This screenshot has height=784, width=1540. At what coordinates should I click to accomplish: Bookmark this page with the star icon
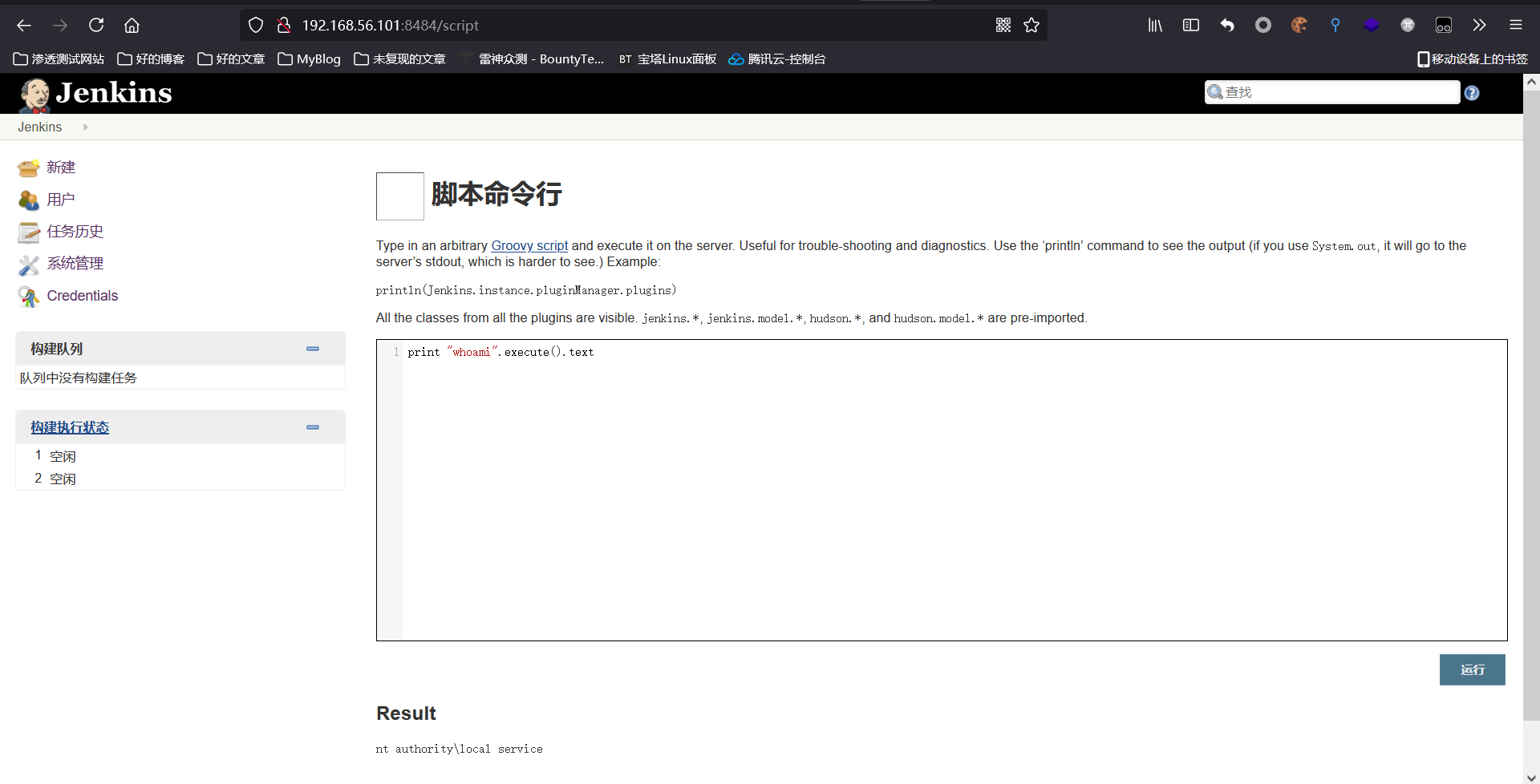tap(1031, 26)
